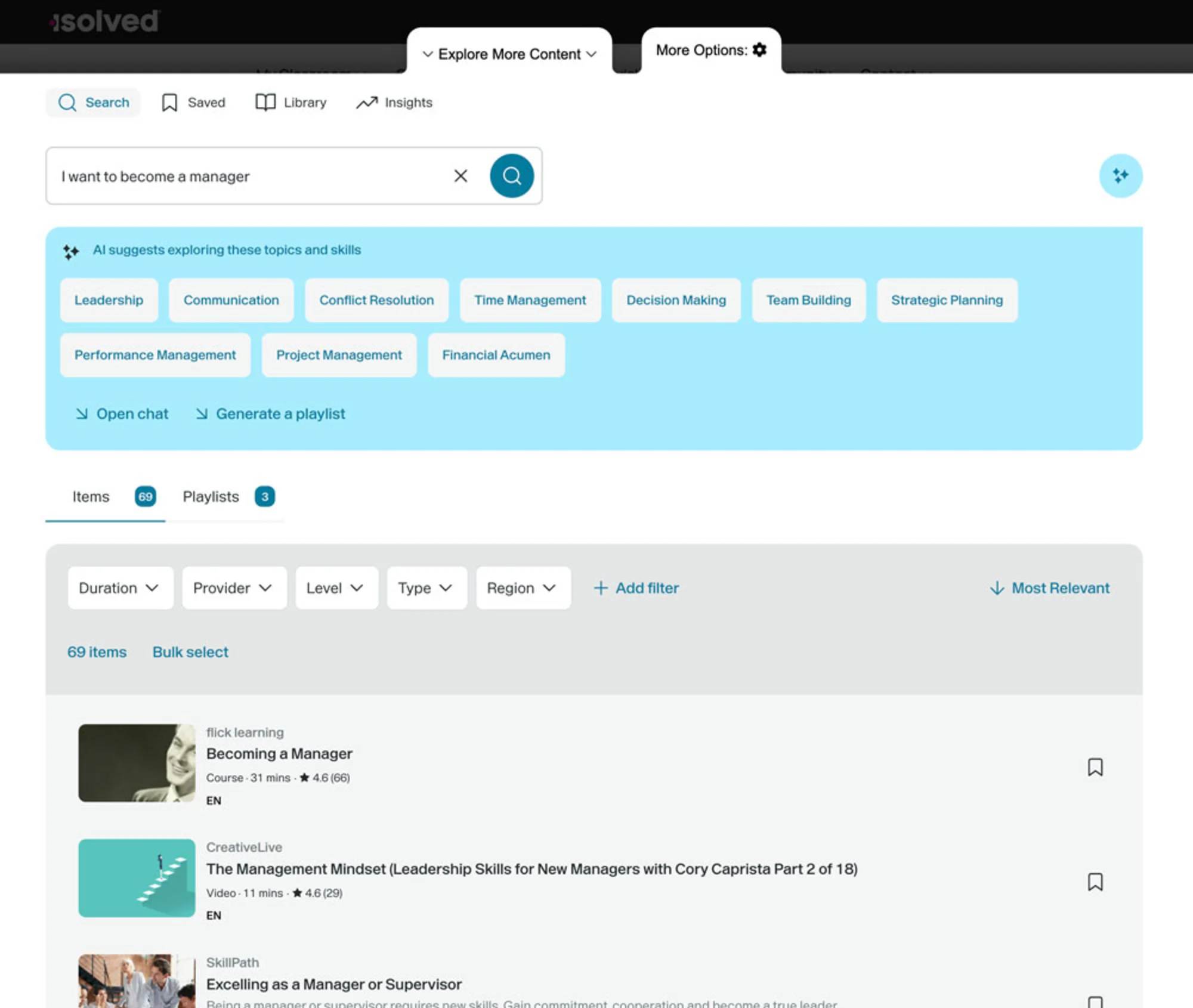Select the Conflict Resolution topic chip

376,301
